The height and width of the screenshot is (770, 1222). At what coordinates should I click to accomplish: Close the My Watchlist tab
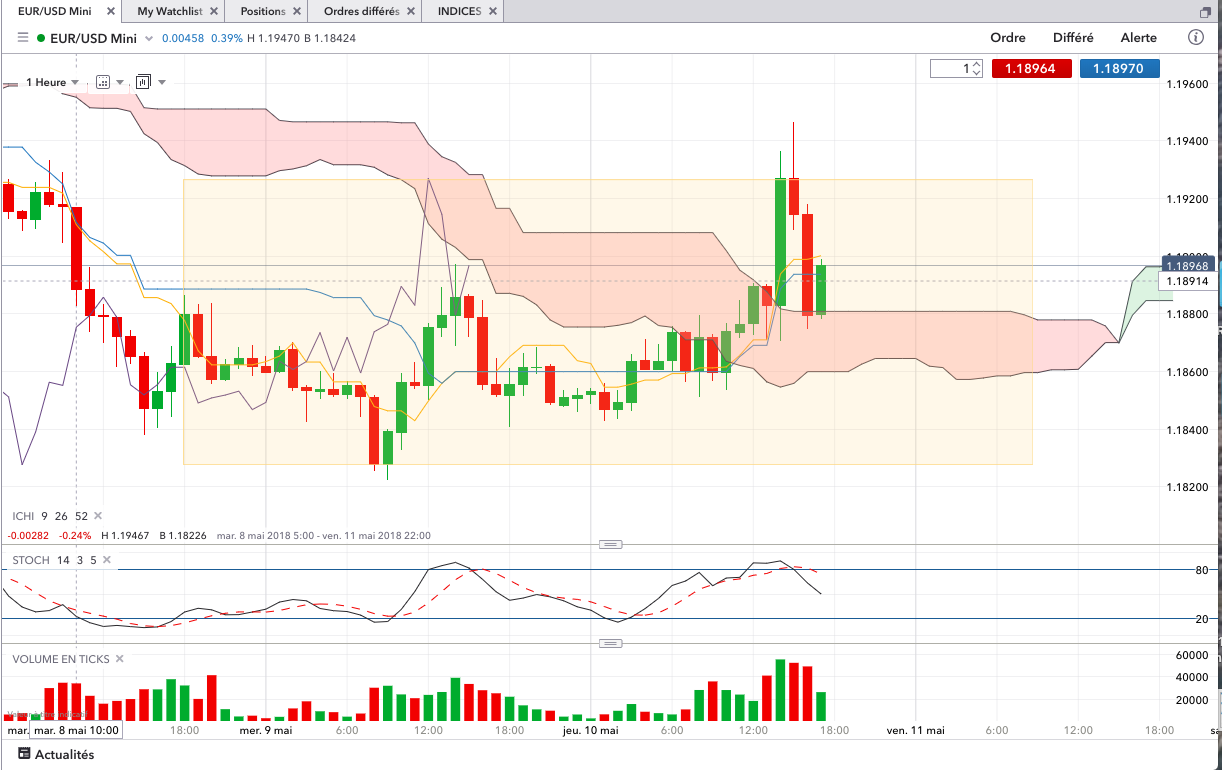[213, 12]
